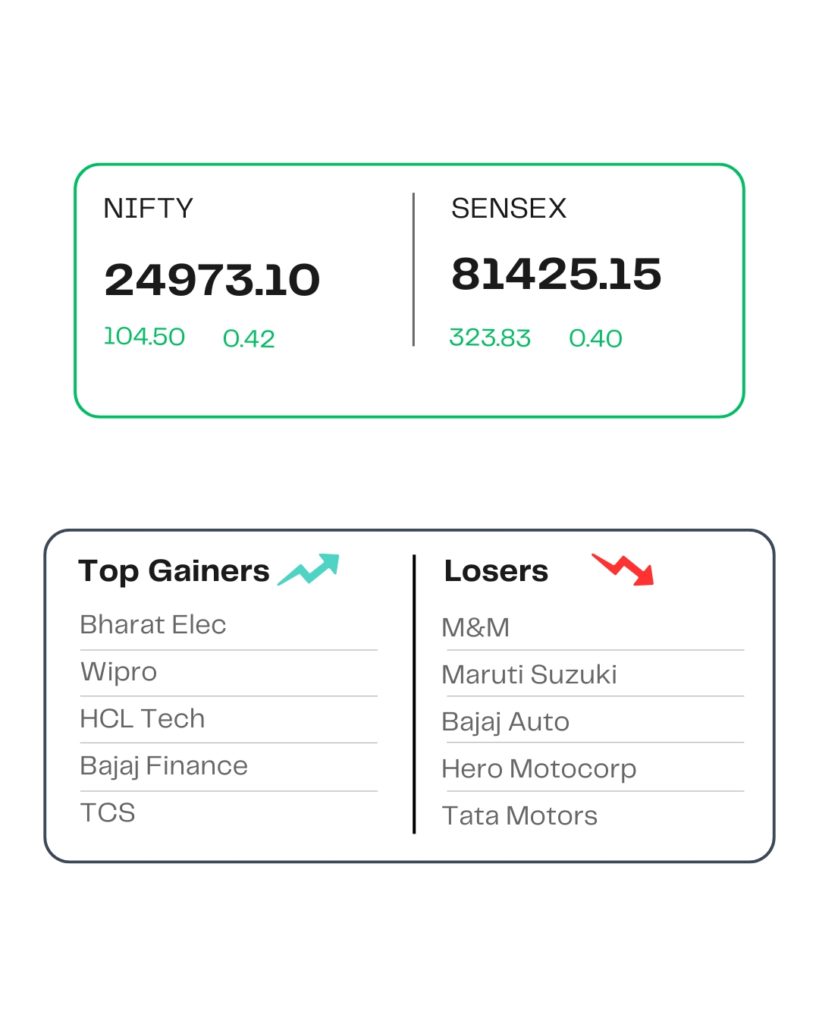Viewport: 819px width, 1024px height.
Task: Select Bharat Elec in gainers list
Action: (153, 624)
